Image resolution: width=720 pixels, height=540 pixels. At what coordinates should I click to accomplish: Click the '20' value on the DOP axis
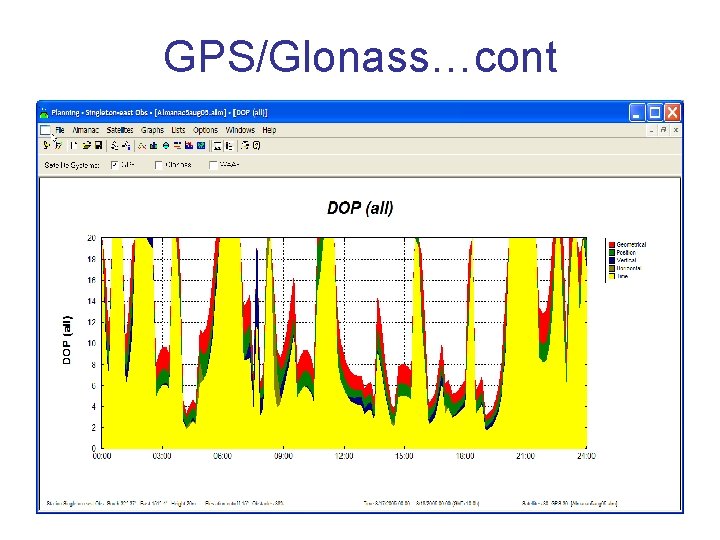(91, 238)
